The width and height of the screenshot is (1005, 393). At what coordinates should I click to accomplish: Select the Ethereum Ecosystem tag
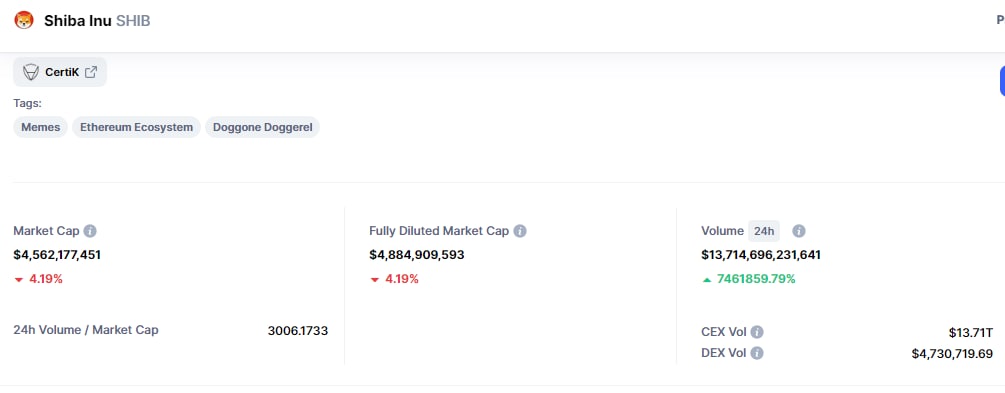(137, 127)
